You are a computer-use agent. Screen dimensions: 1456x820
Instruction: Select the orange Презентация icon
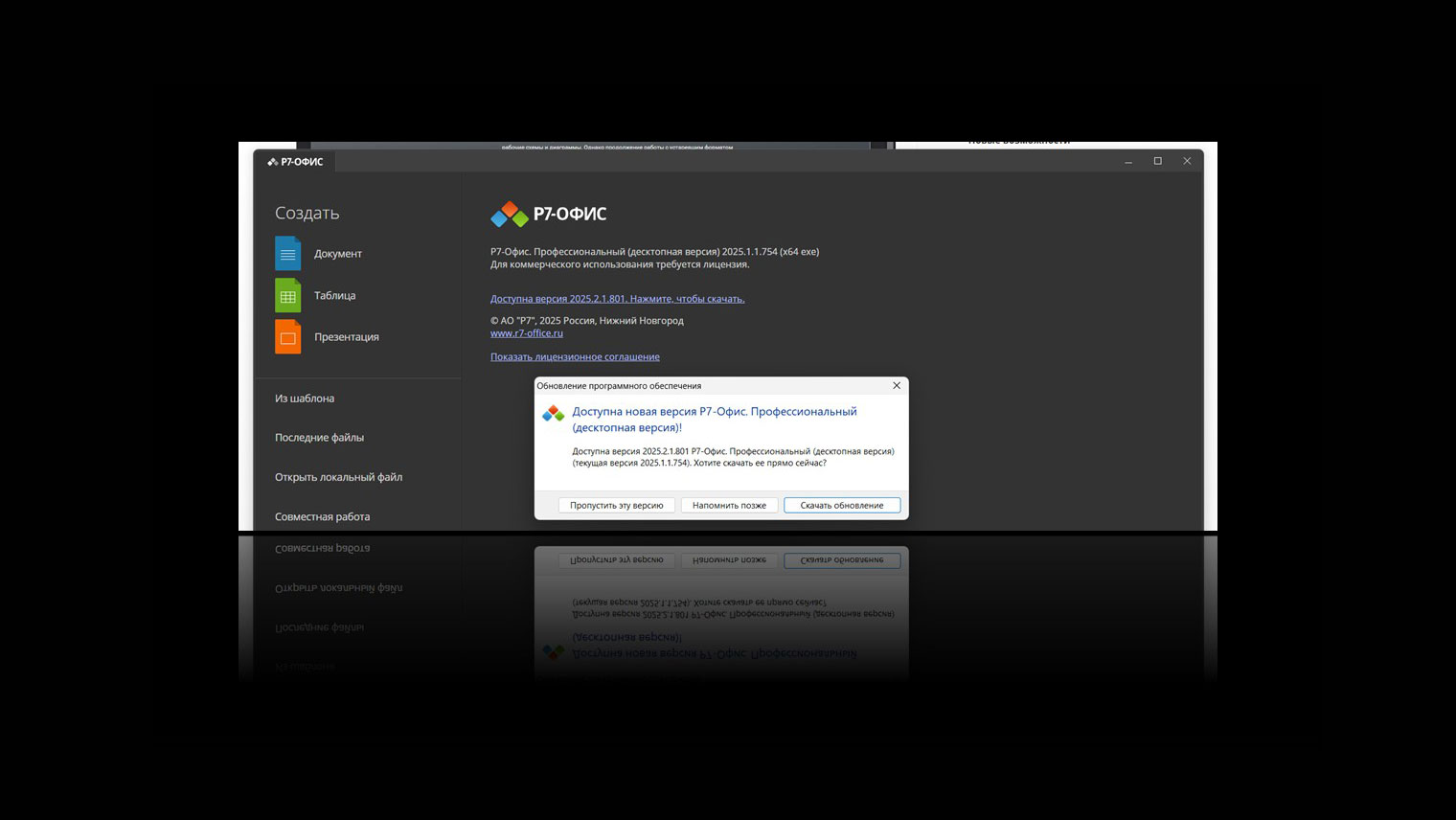[x=287, y=337]
